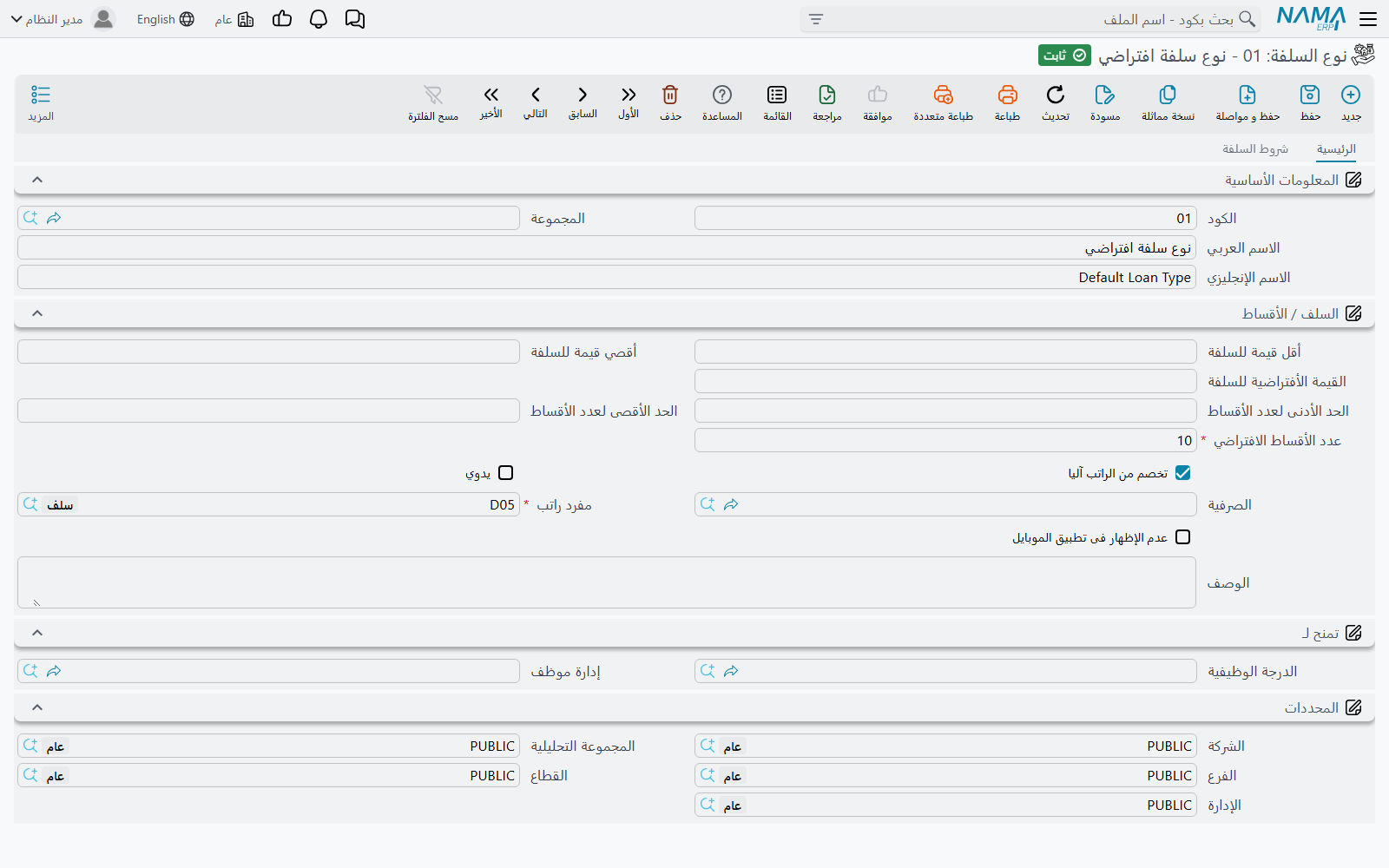Click the طباعة (print) icon
This screenshot has width=1389, height=868.
click(1007, 95)
